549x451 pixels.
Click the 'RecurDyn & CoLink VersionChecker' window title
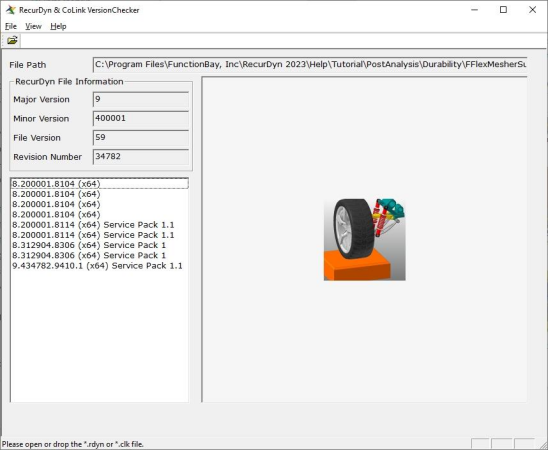[x=79, y=10]
